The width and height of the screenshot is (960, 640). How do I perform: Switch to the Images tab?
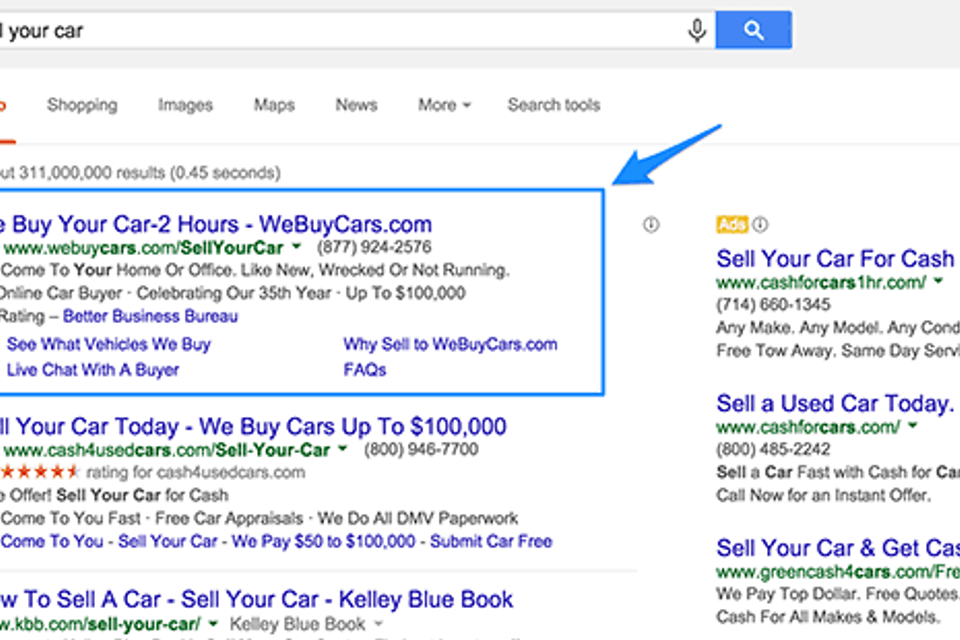185,105
